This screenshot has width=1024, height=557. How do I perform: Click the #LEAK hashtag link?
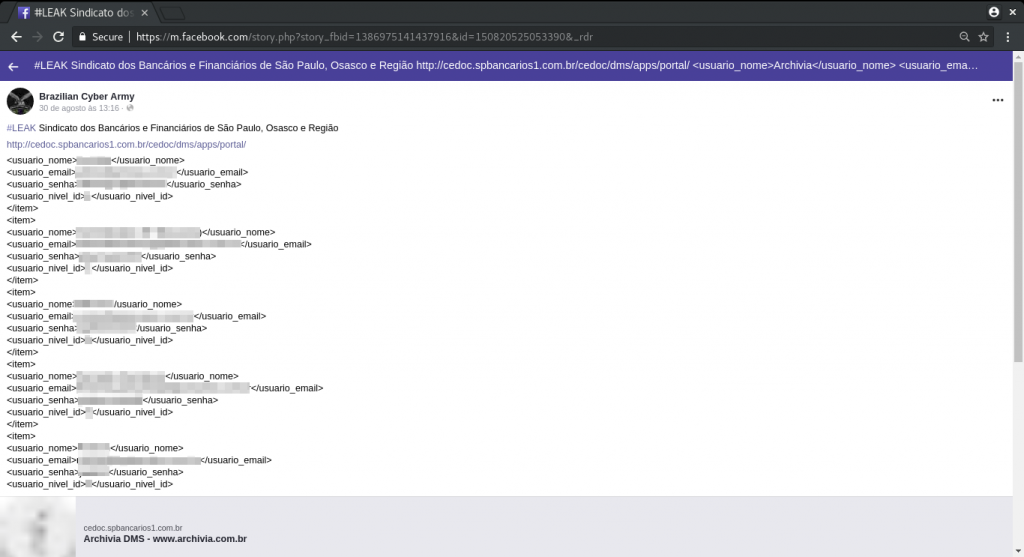click(x=21, y=128)
